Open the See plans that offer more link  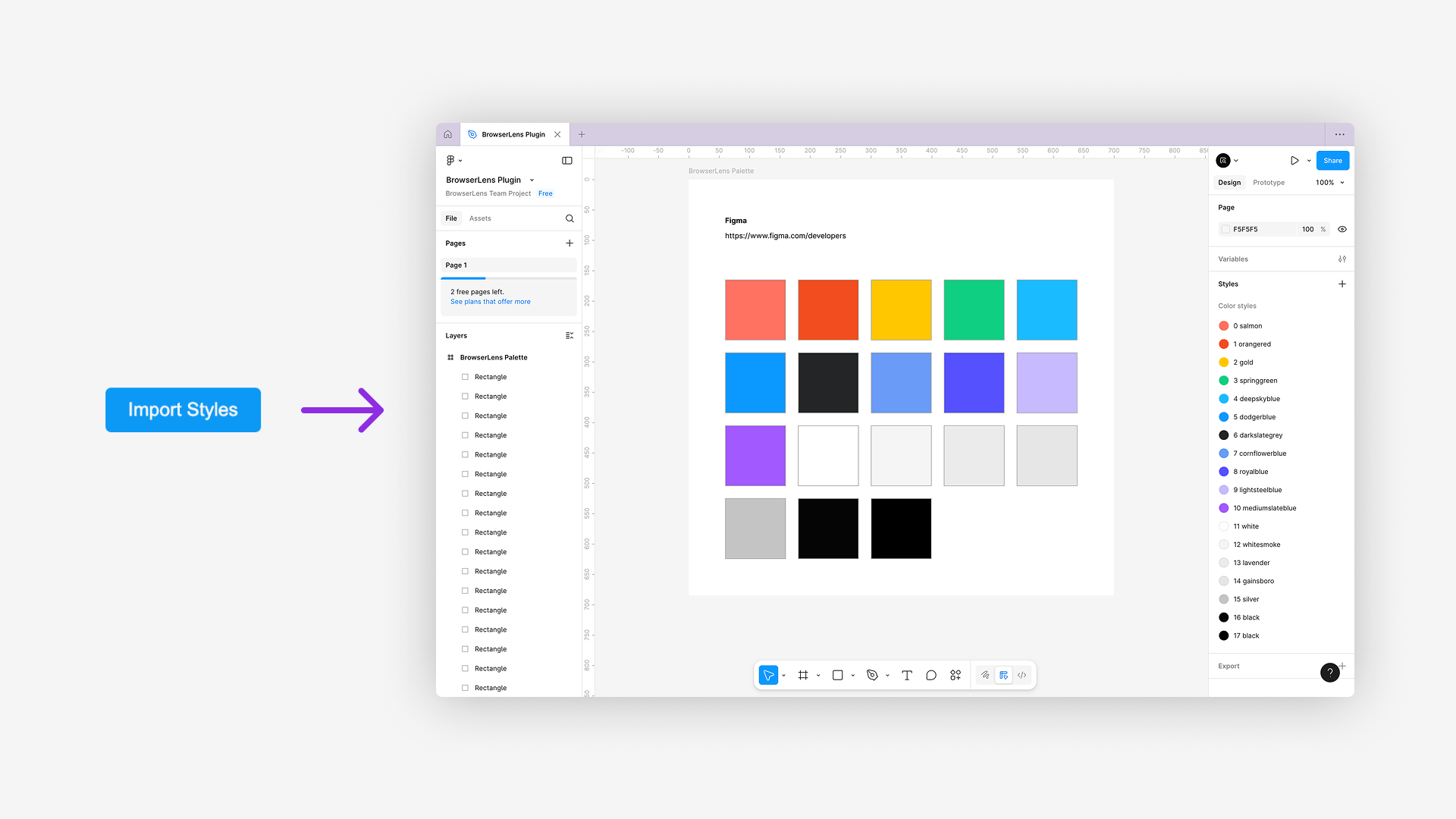491,302
